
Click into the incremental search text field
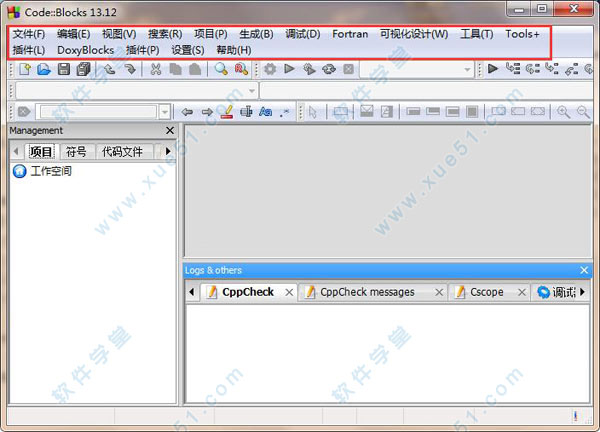click(x=98, y=112)
